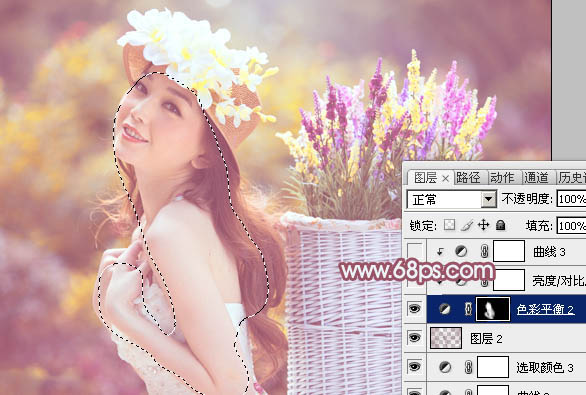Image resolution: width=586 pixels, height=395 pixels.
Task: Click adjustment icon of 色彩平衡 2 layer
Action: tap(444, 309)
